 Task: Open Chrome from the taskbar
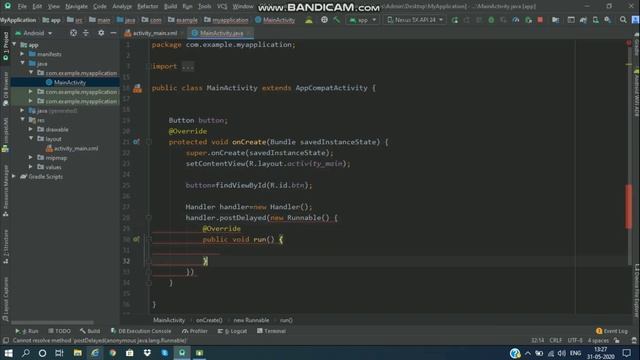click(x=112, y=353)
